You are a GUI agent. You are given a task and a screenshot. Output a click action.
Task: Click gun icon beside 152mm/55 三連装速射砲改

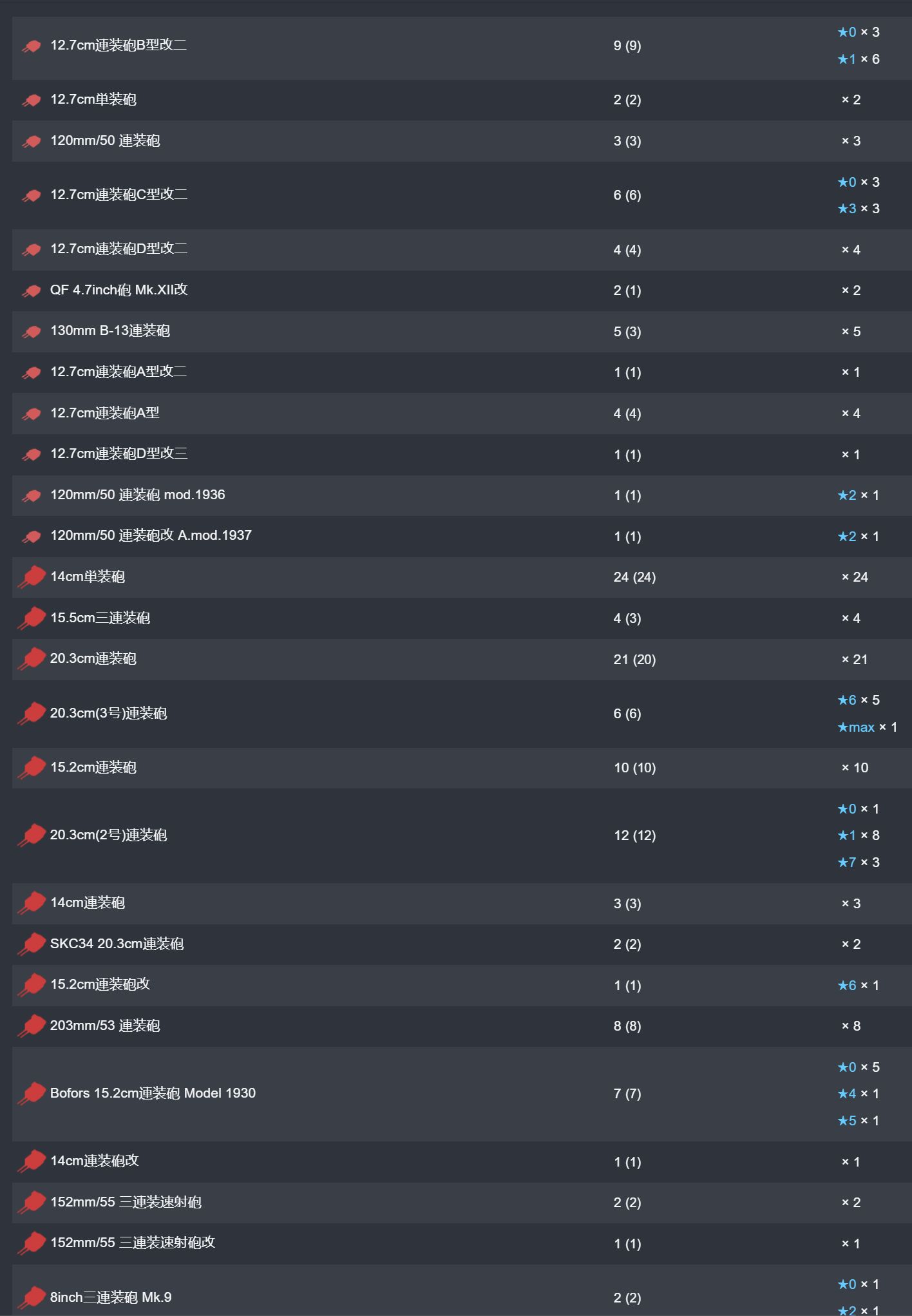tap(31, 1243)
